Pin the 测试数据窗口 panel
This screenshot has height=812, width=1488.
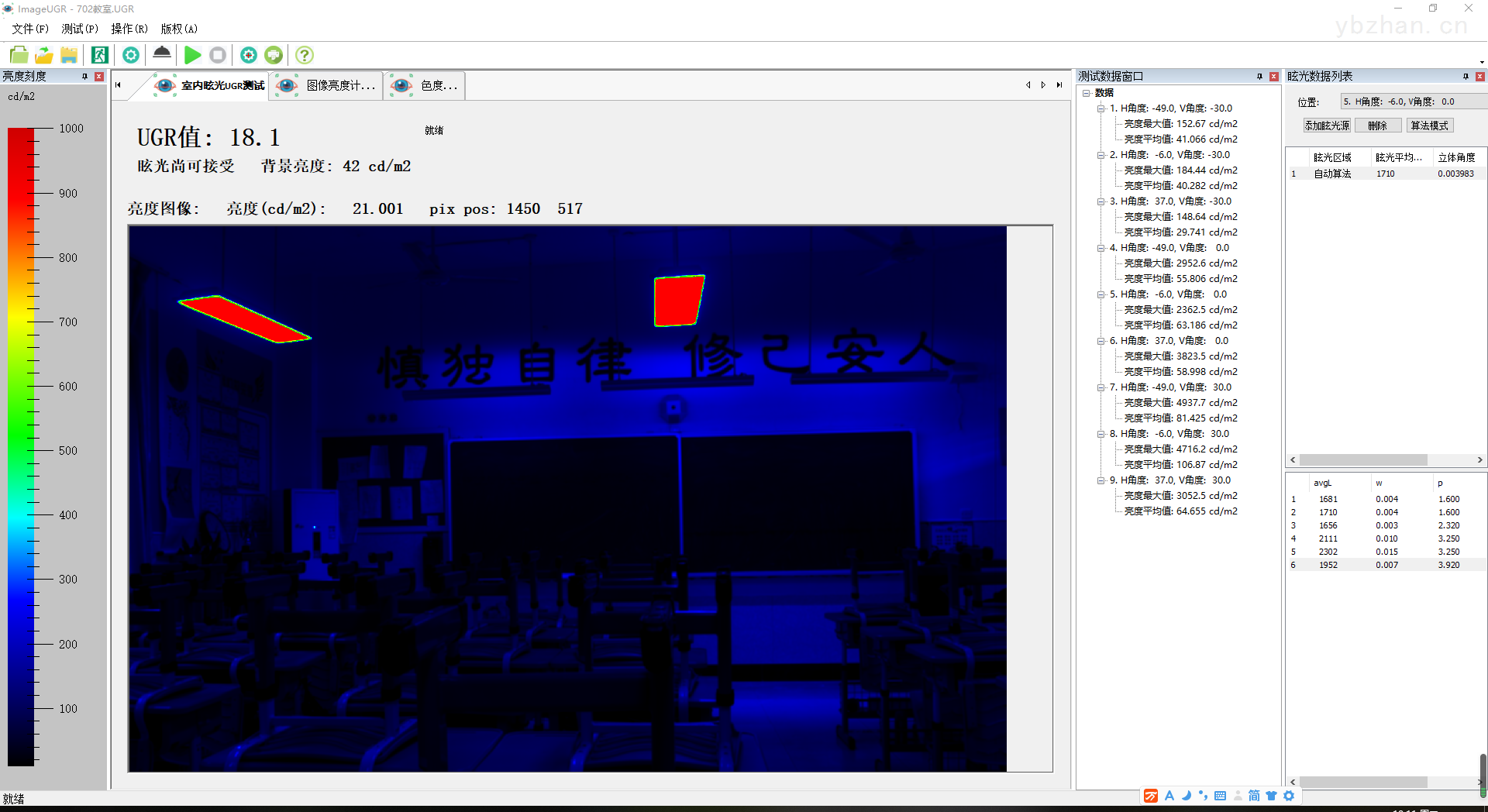[1260, 76]
